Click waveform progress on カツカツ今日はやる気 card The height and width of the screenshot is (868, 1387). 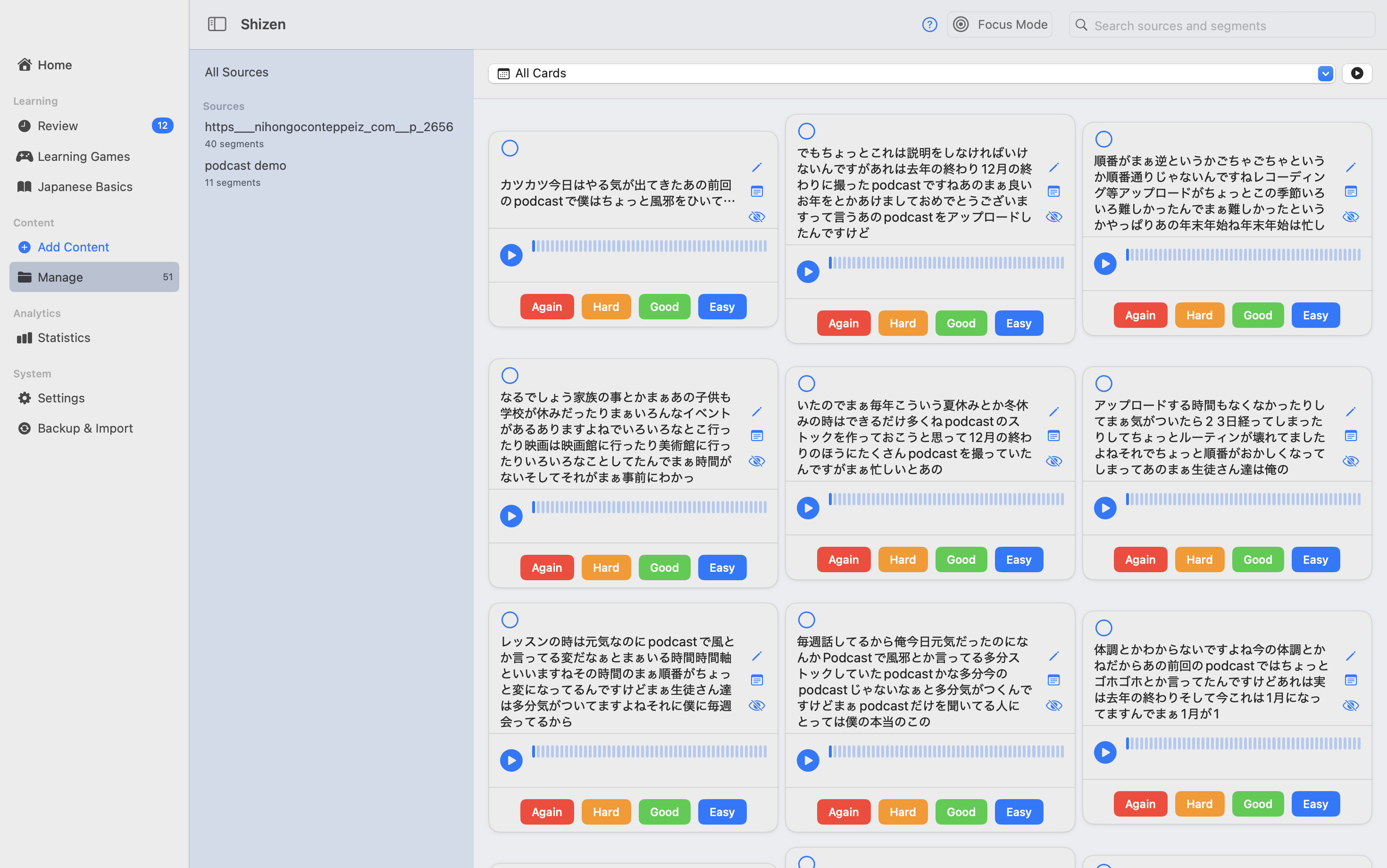649,246
